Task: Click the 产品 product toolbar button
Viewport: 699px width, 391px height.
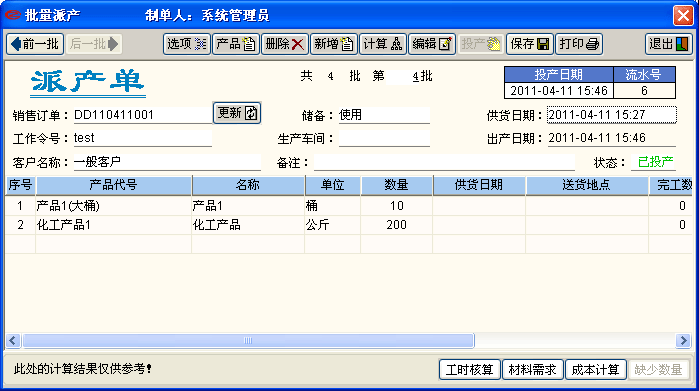Action: pos(236,44)
